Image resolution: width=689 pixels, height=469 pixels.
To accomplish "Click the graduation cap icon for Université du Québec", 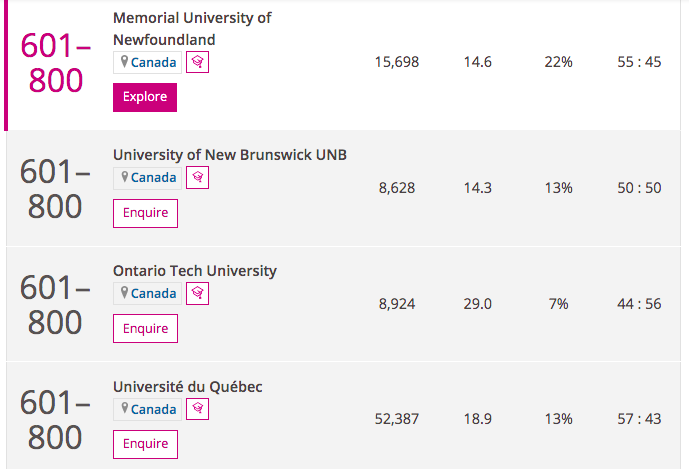I will 197,409.
